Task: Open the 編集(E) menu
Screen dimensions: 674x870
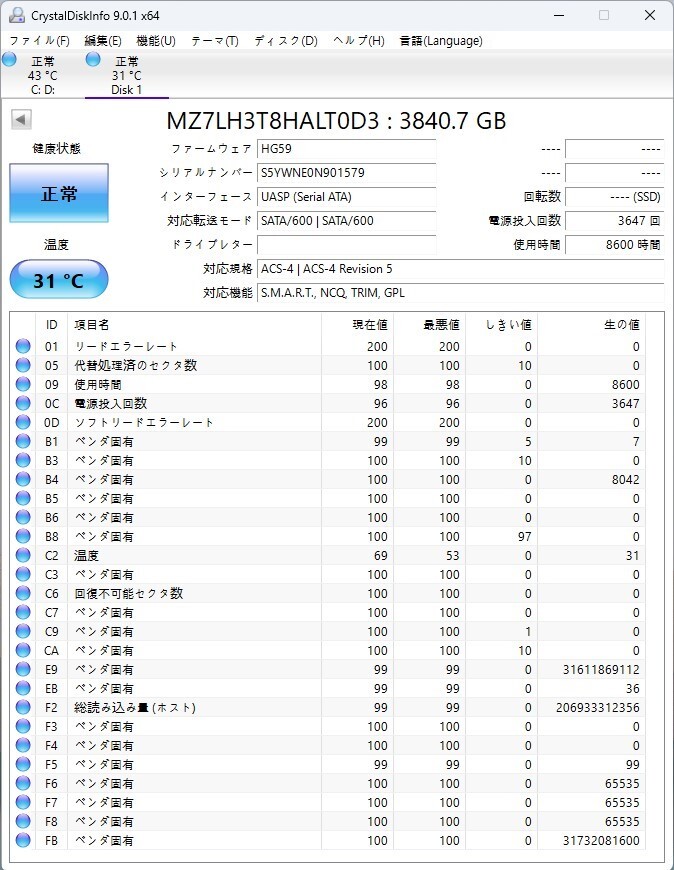Action: 103,41
